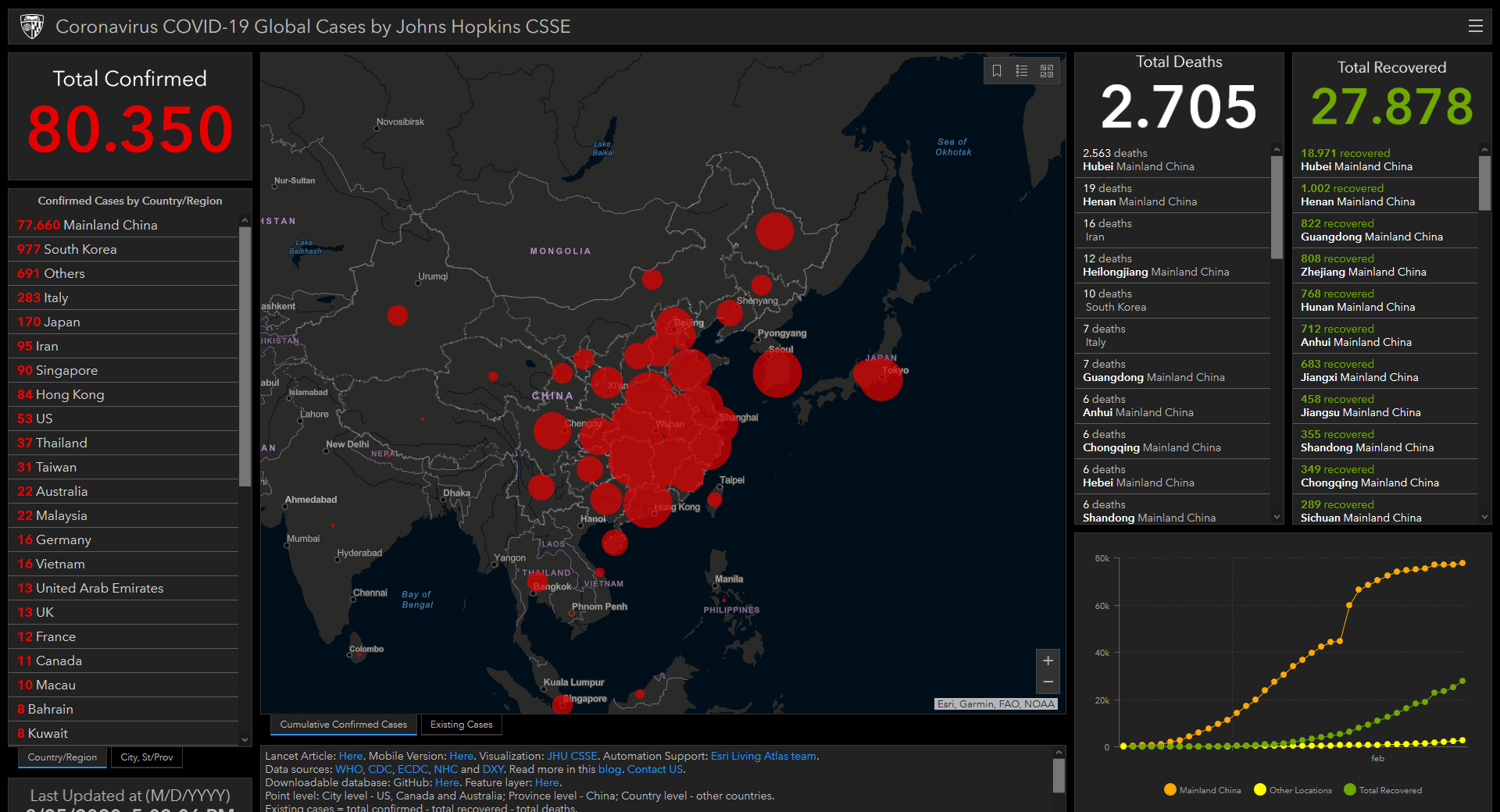Click scroll-down arrow of deaths list
The width and height of the screenshot is (1500, 812).
click(1277, 517)
